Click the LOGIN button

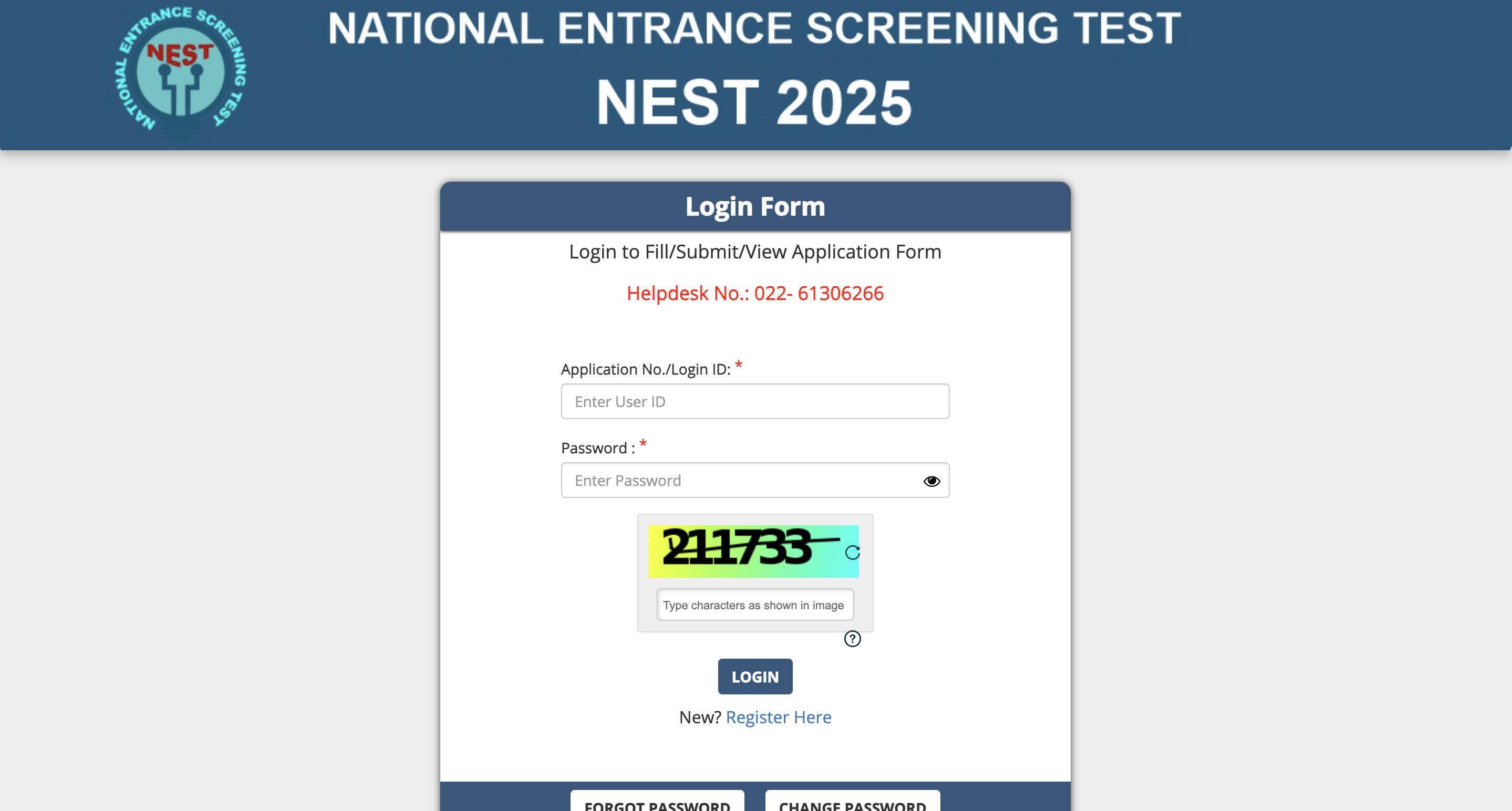click(755, 677)
